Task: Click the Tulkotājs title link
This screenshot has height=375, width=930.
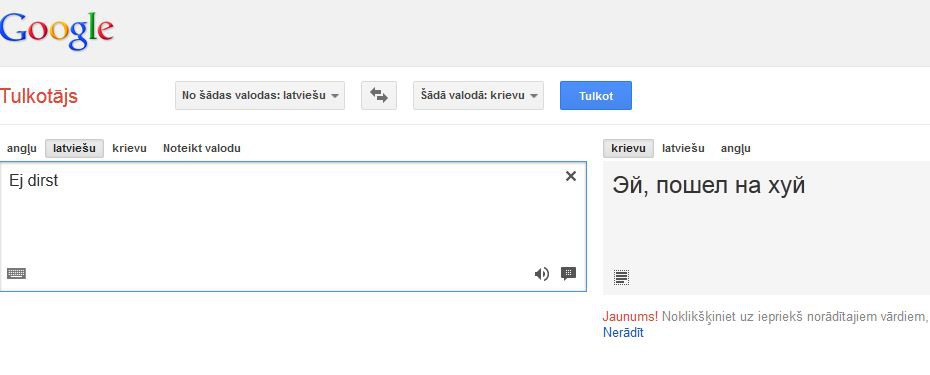Action: (x=39, y=96)
